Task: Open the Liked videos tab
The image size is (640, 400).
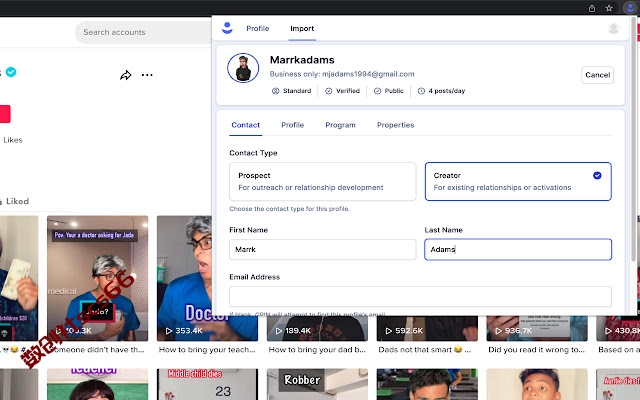Action: (15, 201)
